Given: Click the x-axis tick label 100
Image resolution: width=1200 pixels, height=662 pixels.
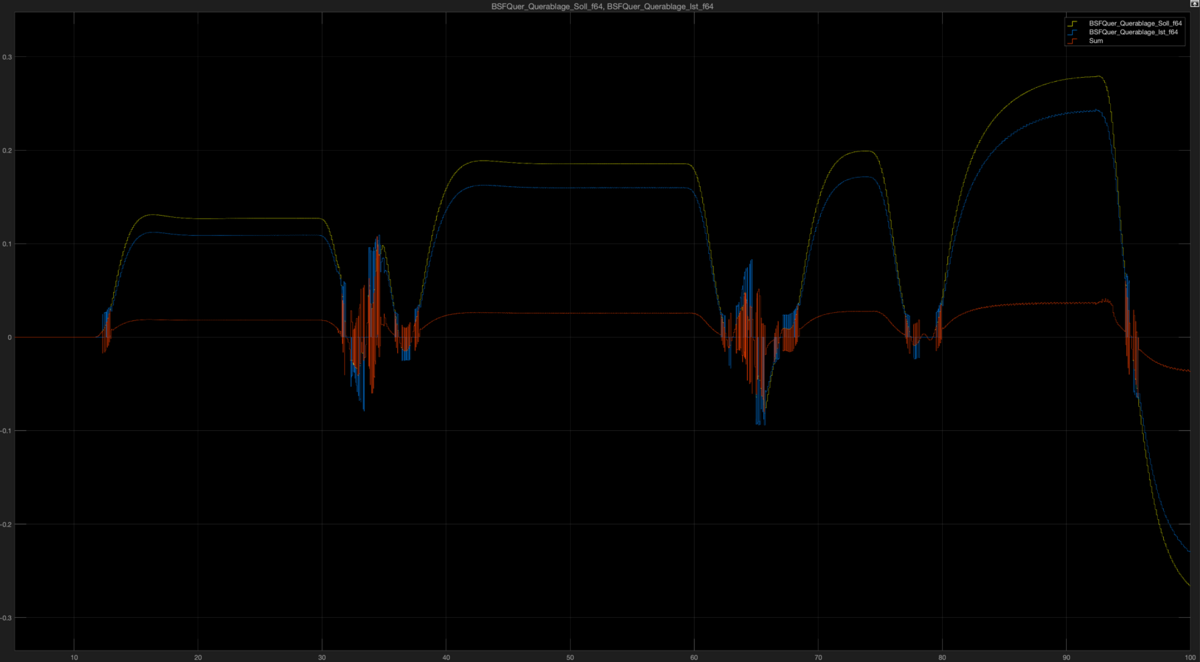Looking at the screenshot, I should pos(1188,657).
